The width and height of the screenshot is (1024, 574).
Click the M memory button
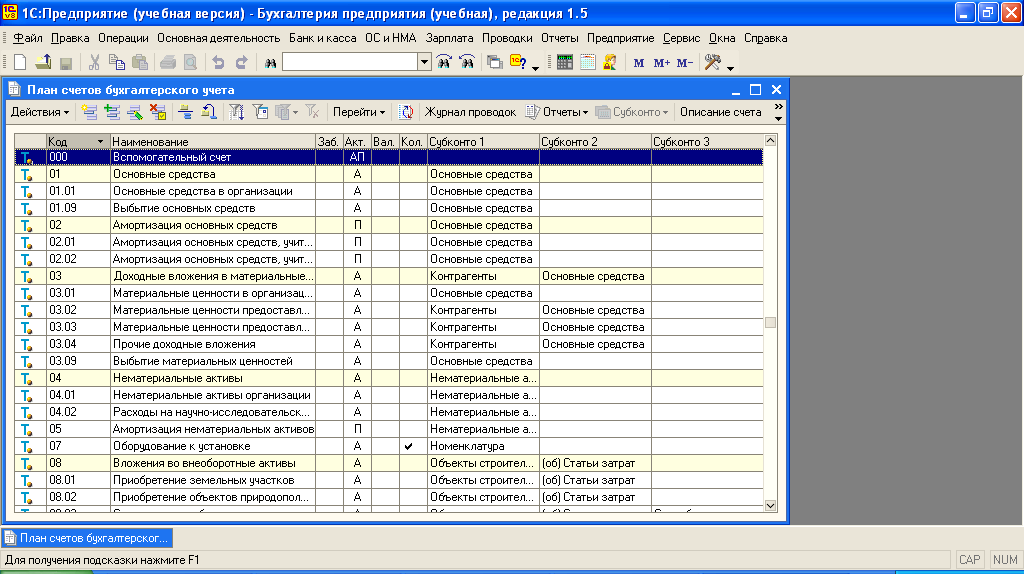click(639, 63)
